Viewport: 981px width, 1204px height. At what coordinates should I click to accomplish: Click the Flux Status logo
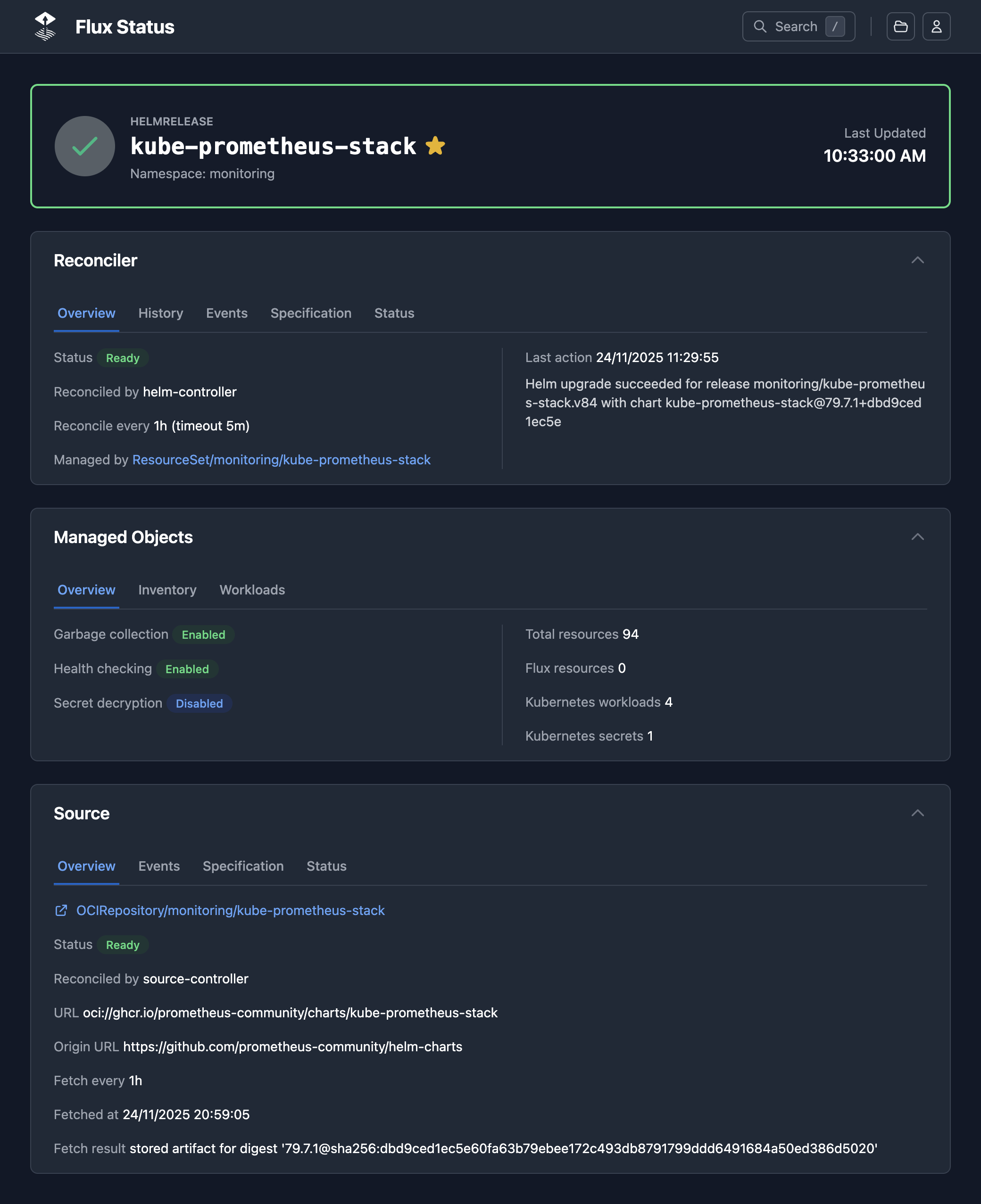[46, 26]
